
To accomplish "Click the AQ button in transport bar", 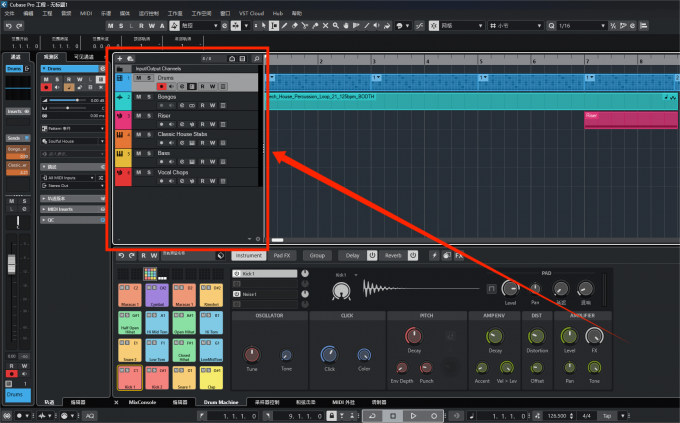I will pyautogui.click(x=90, y=416).
